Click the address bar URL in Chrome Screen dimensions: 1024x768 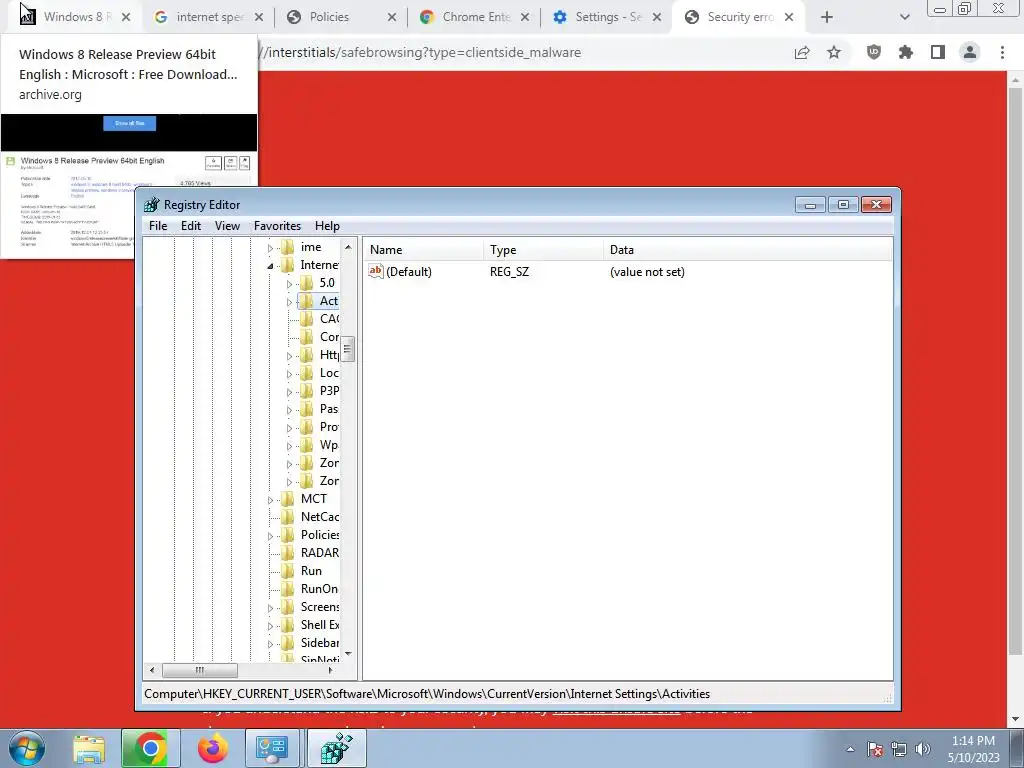coord(421,52)
